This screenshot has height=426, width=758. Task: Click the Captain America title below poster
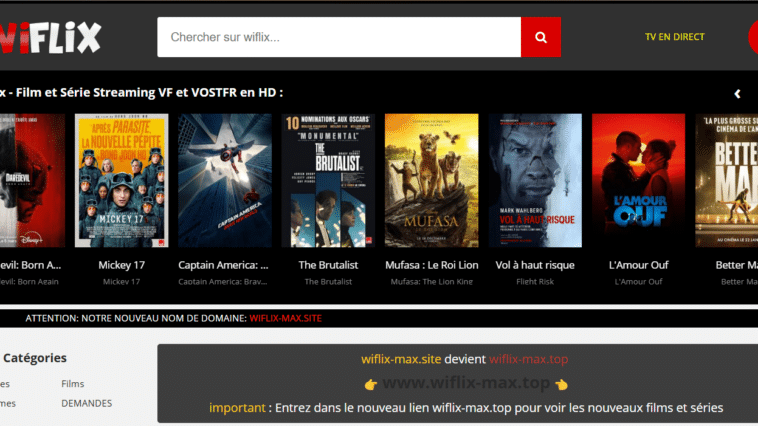click(223, 265)
